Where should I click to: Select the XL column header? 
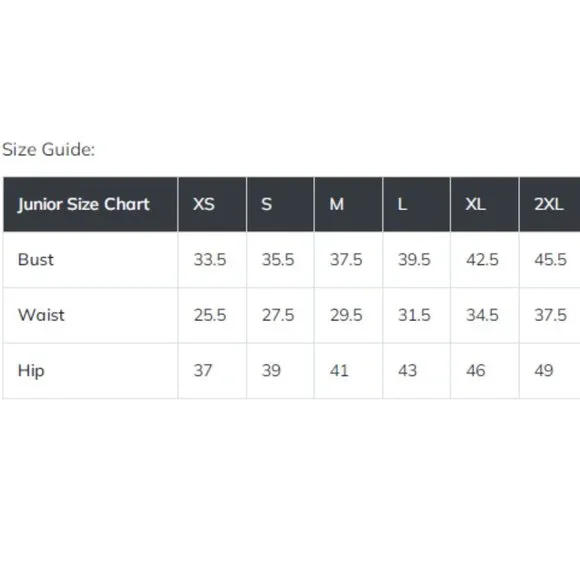[x=485, y=204]
